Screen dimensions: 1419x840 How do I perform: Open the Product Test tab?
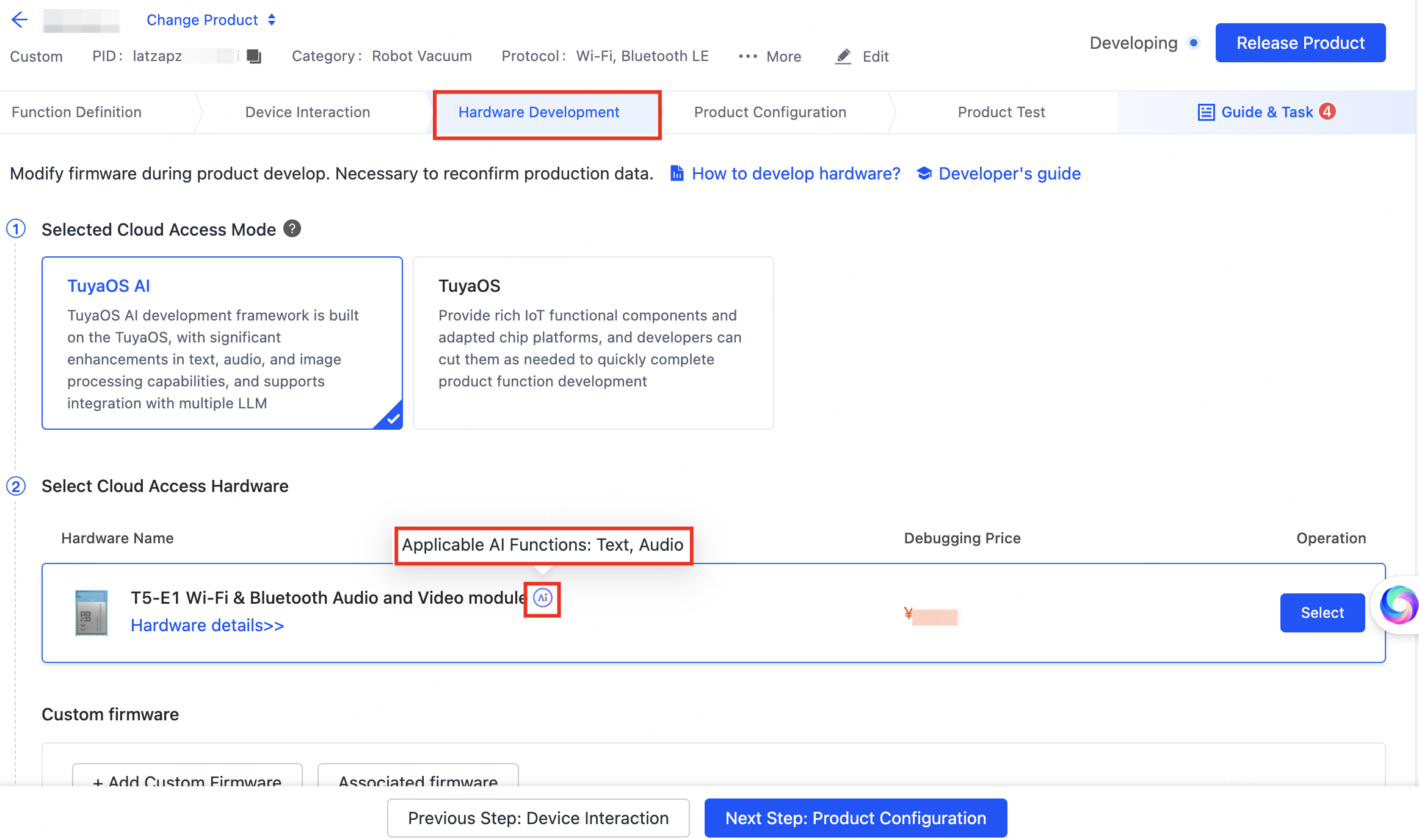coord(1001,112)
